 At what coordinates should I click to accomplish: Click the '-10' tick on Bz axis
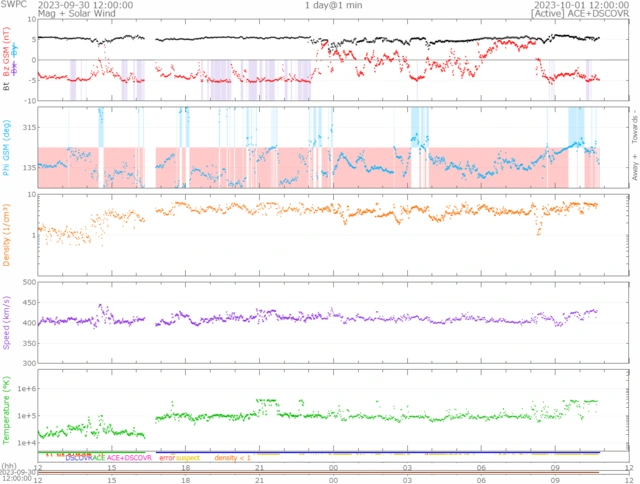click(31, 101)
